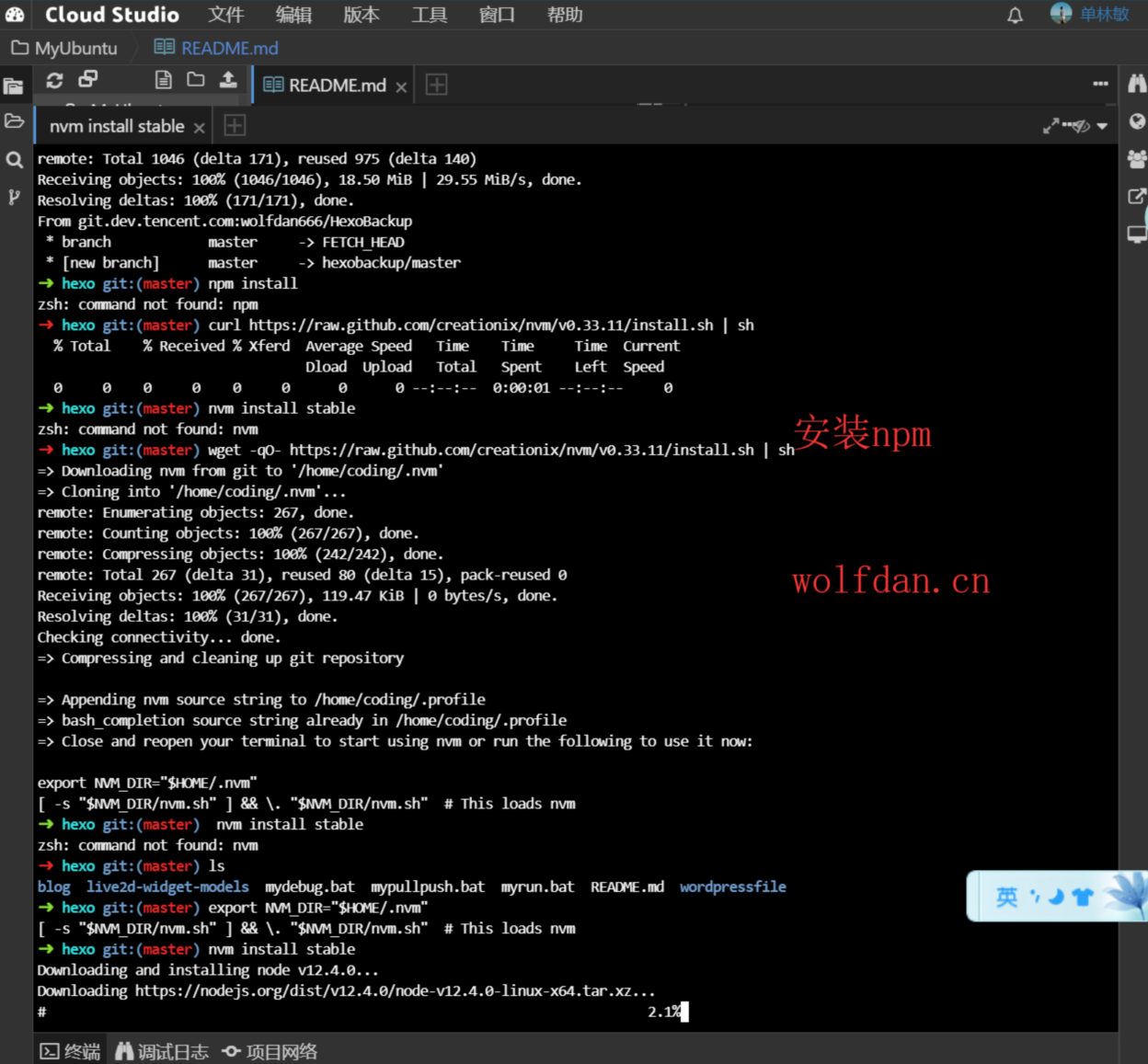Viewport: 1148px width, 1064px height.
Task: Open the external preview icon on the right sidebar
Action: [x=1136, y=195]
